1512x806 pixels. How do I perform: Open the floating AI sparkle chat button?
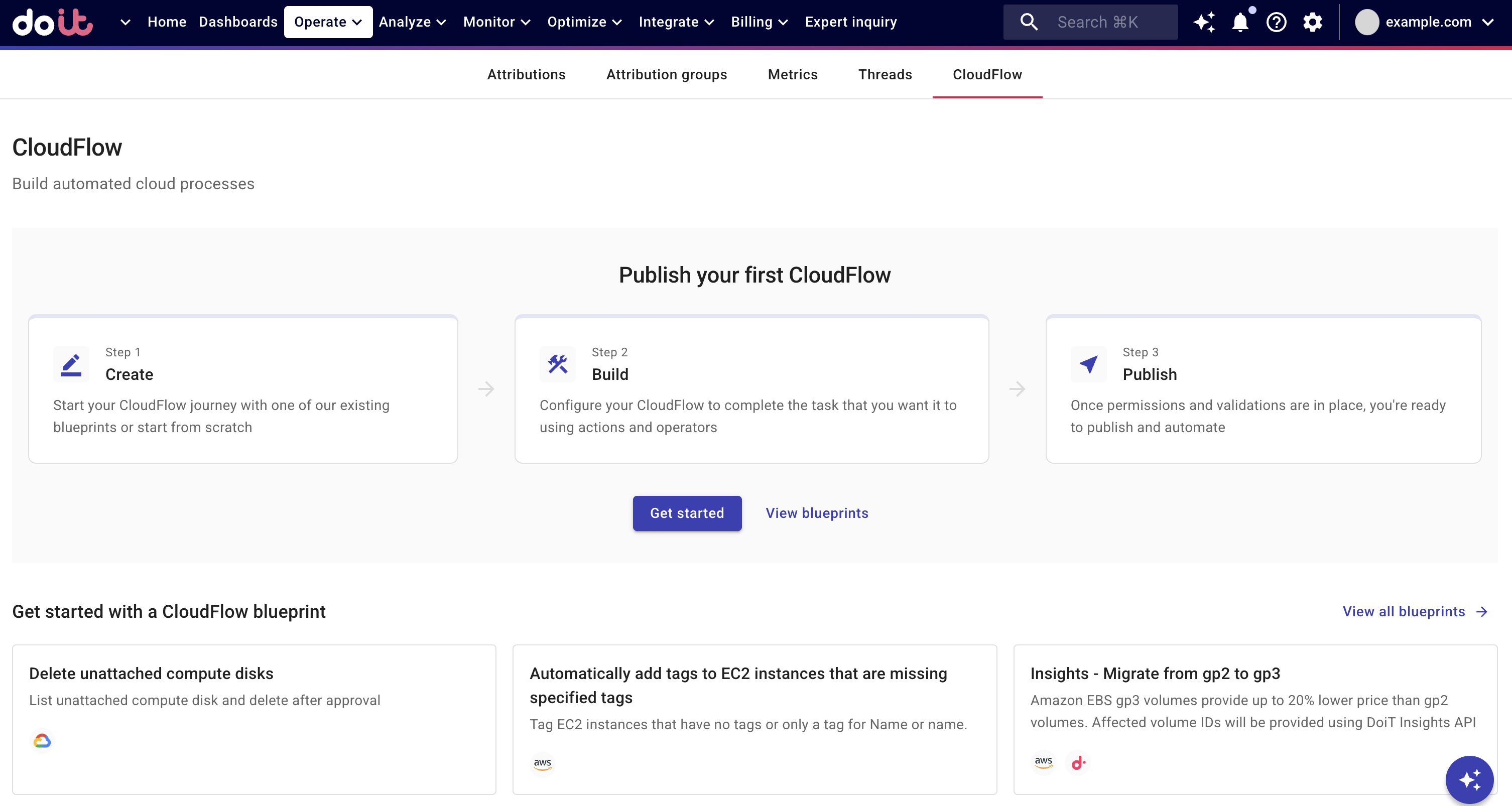coord(1469,779)
